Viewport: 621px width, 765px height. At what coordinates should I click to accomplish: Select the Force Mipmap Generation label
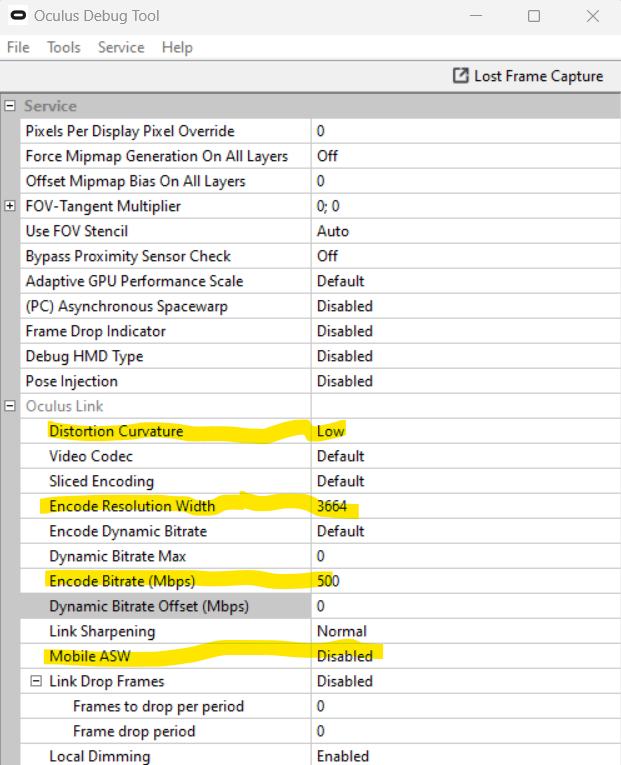[x=157, y=156]
